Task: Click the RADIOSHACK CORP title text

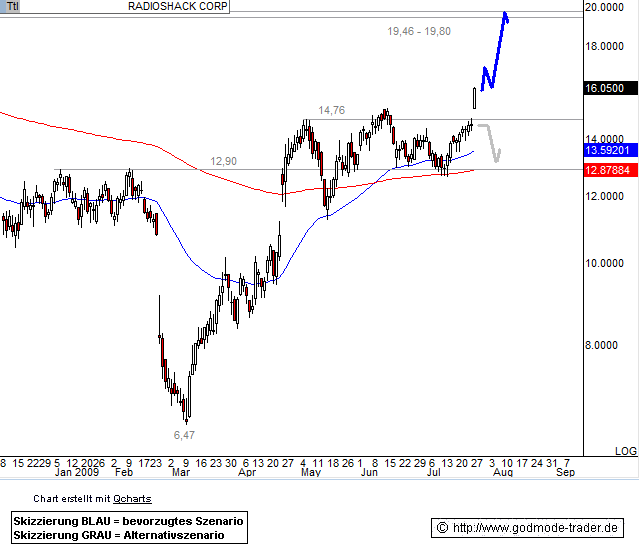Action: 178,6
